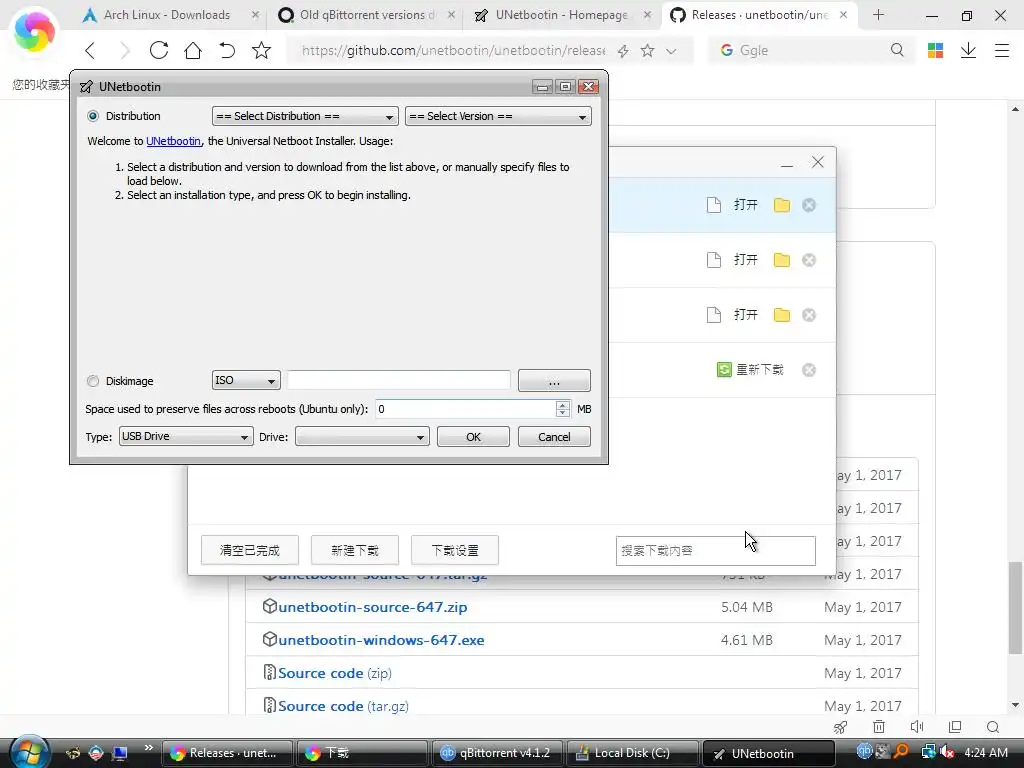Open the Type USB Drive dropdown
This screenshot has height=768, width=1024.
(x=186, y=436)
